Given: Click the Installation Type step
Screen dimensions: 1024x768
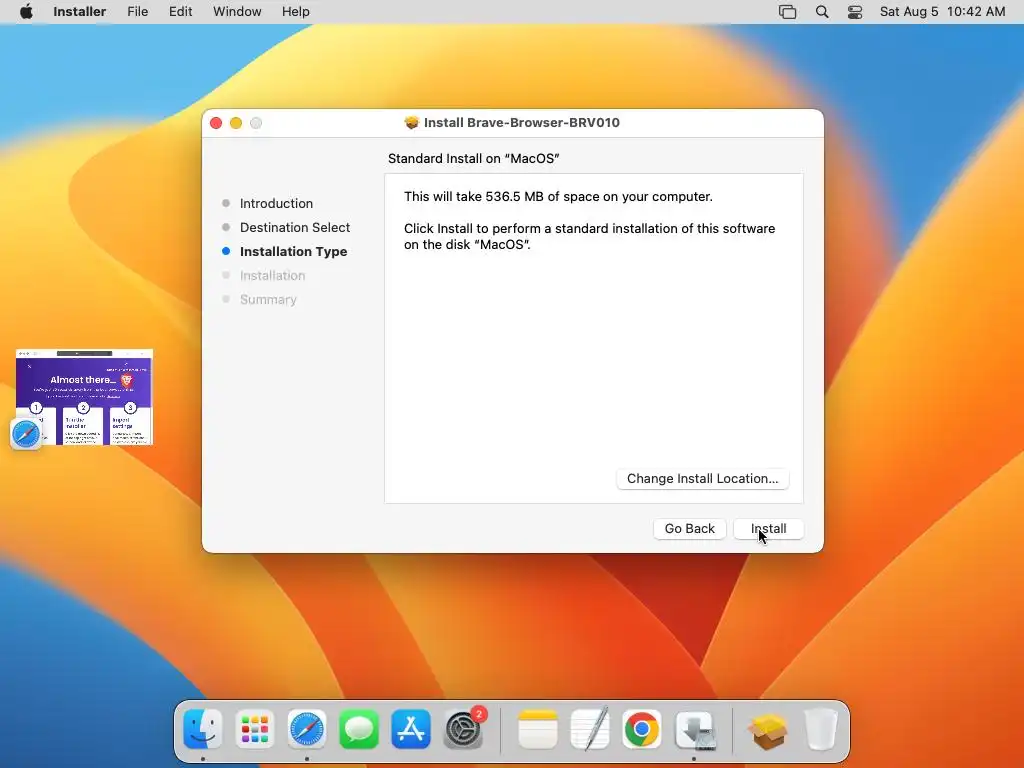Looking at the screenshot, I should [293, 251].
